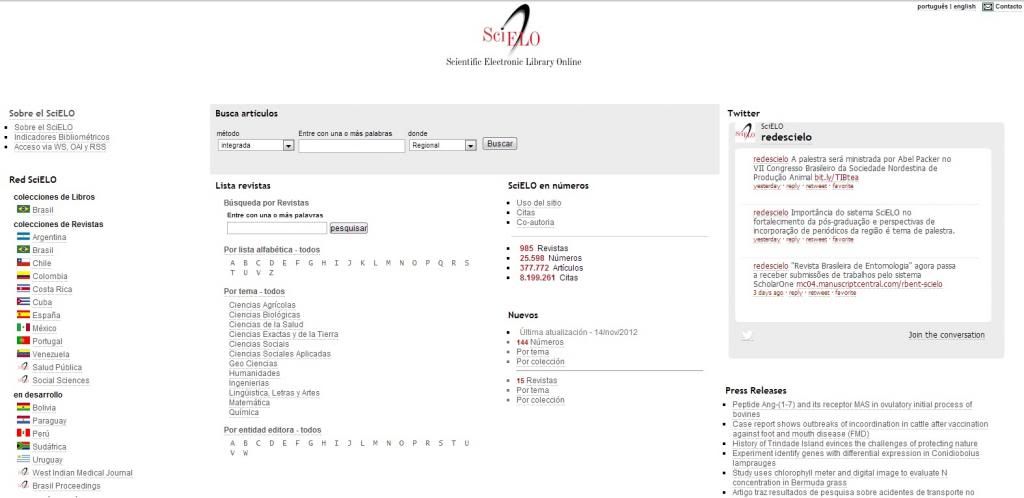Open Ciencias Agrícolas theme link
Screen dimensions: 1024x498
(262, 305)
